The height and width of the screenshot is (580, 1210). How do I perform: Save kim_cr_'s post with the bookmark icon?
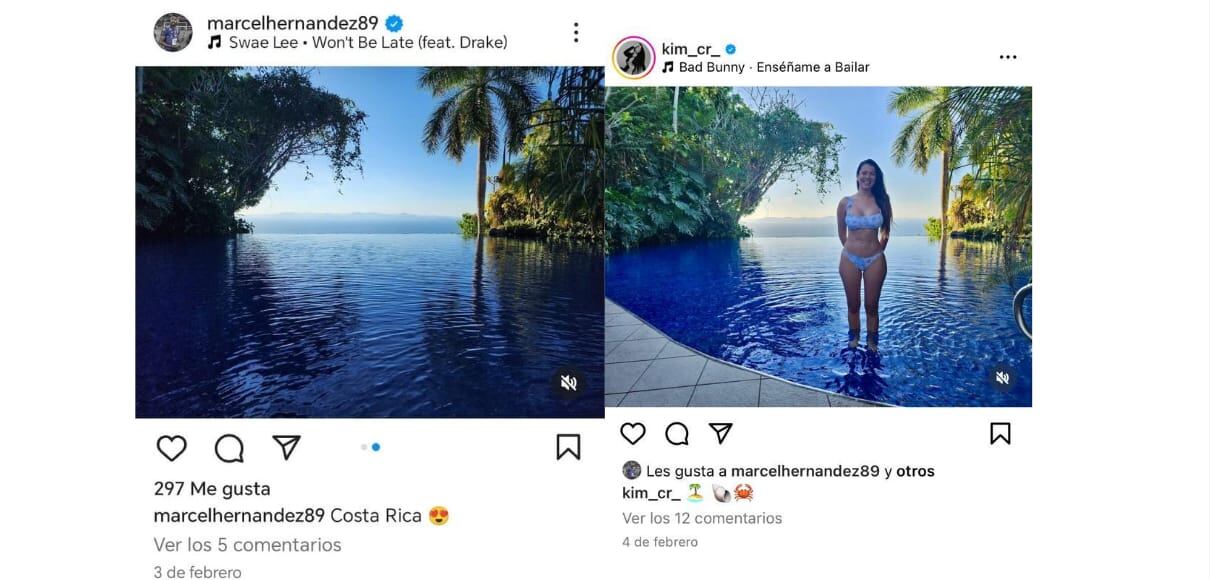click(999, 431)
